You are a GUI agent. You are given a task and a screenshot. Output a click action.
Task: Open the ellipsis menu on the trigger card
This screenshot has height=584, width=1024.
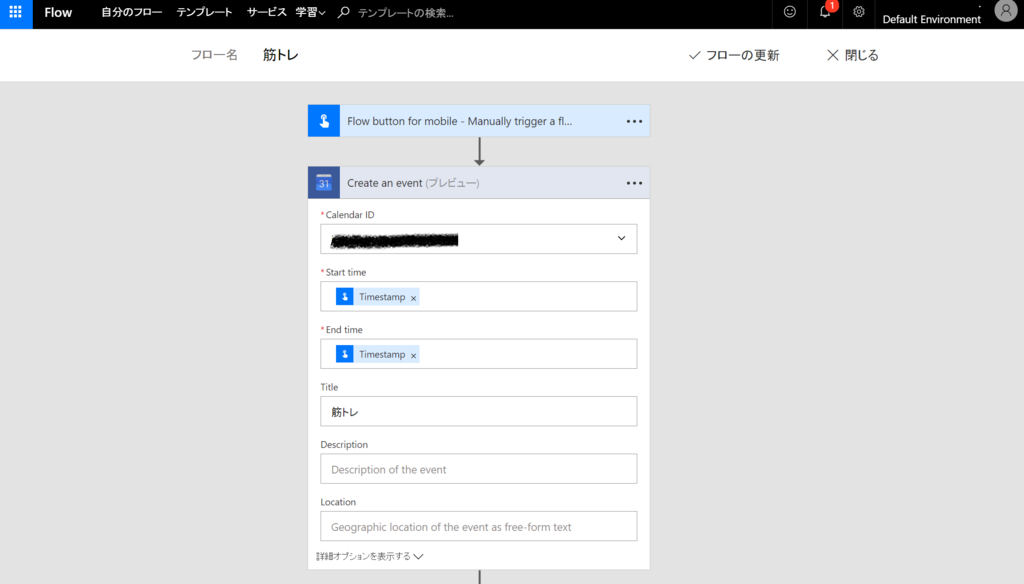pyautogui.click(x=634, y=119)
